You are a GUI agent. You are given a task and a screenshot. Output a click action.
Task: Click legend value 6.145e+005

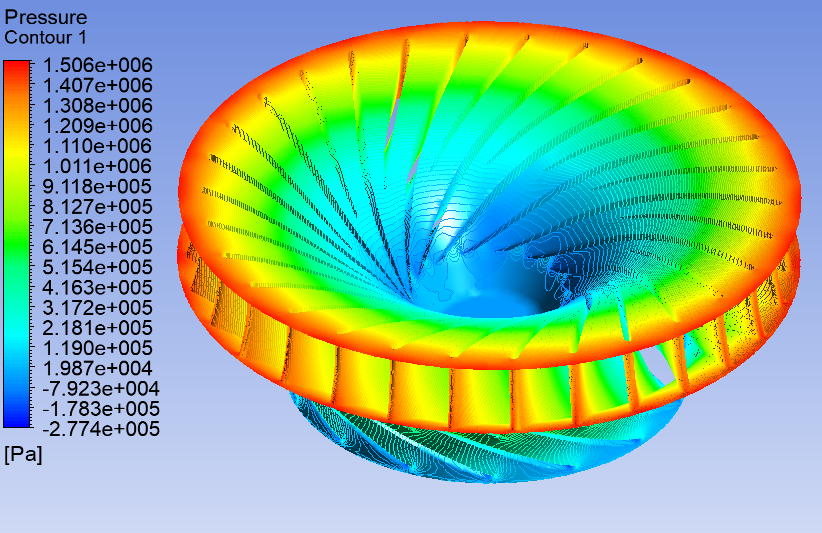point(98,247)
